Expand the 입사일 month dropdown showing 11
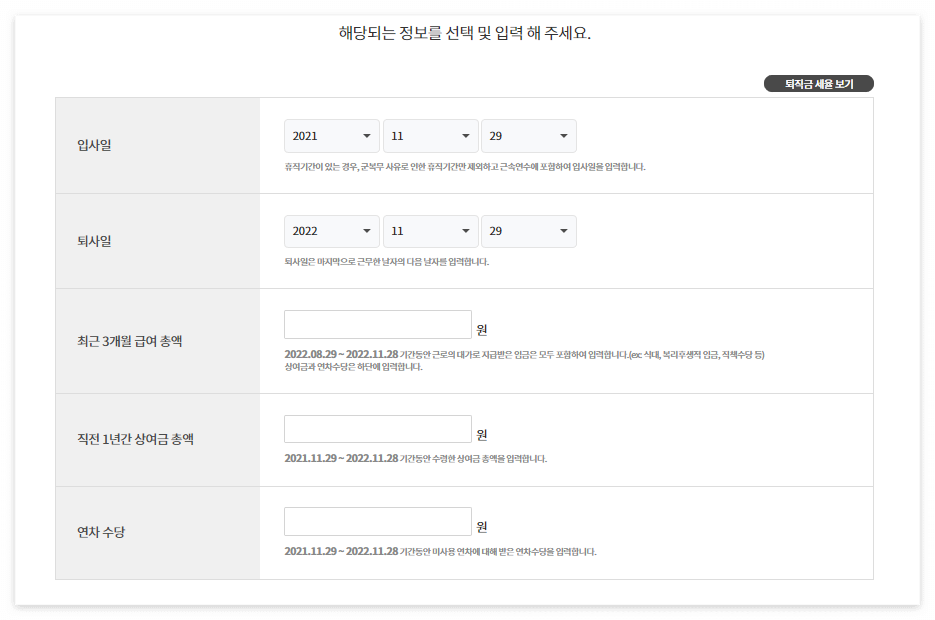The height and width of the screenshot is (620, 935). pyautogui.click(x=430, y=135)
